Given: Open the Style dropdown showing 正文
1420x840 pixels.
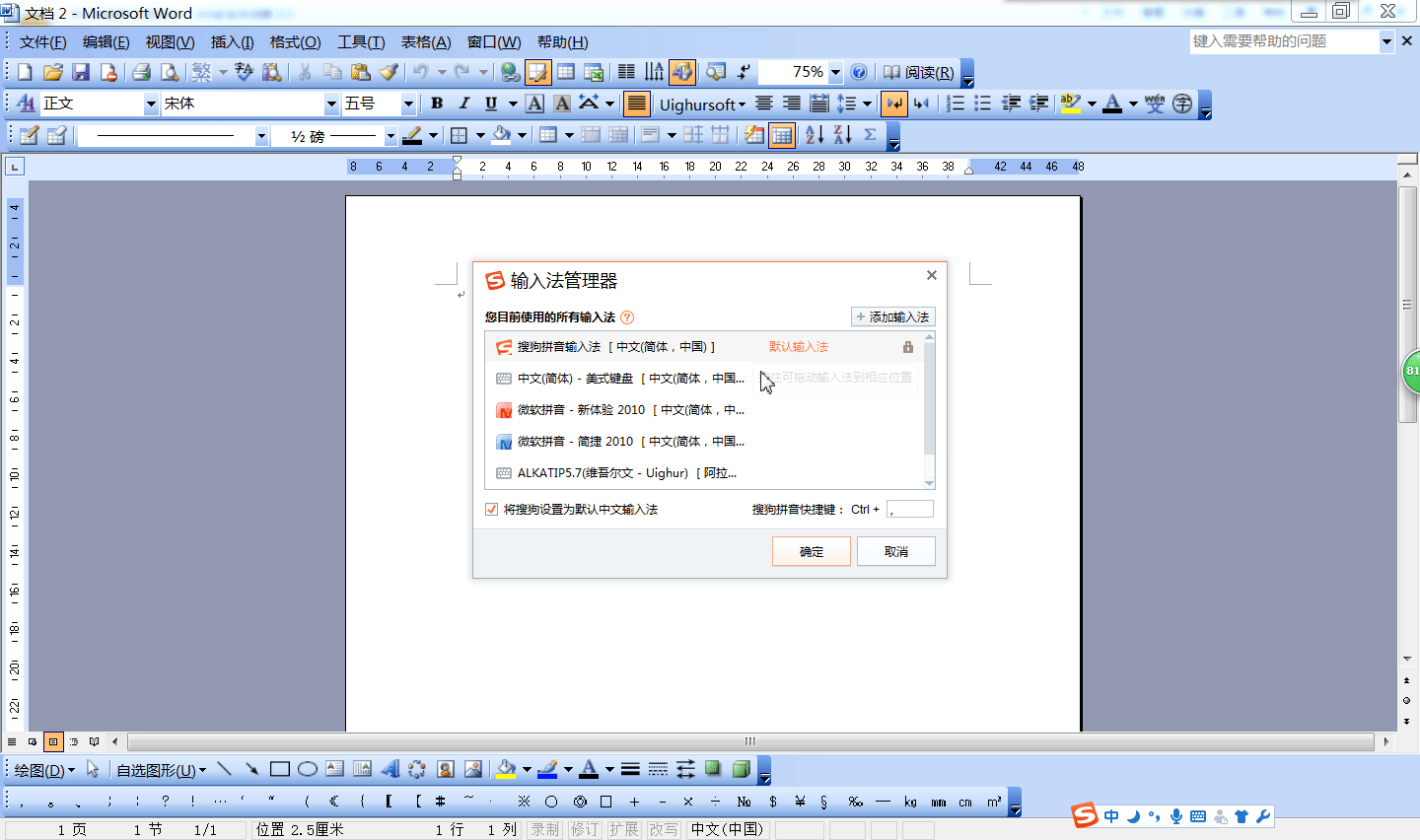Looking at the screenshot, I should tap(151, 104).
